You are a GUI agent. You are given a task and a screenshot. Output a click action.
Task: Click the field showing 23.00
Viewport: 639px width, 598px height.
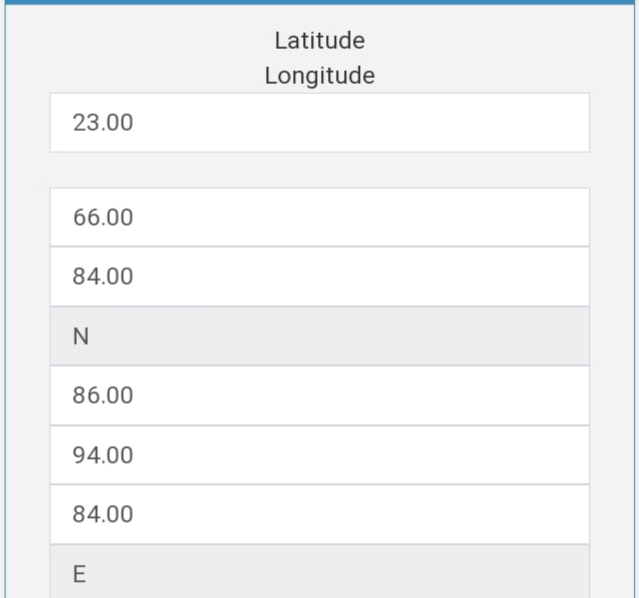point(319,123)
